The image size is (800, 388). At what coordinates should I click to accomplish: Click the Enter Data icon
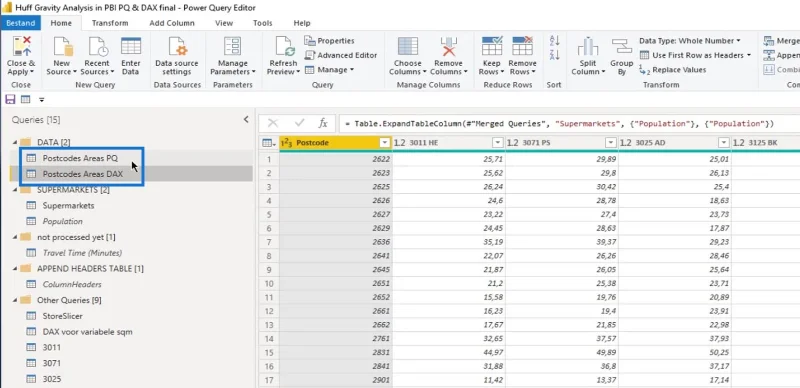point(131,46)
